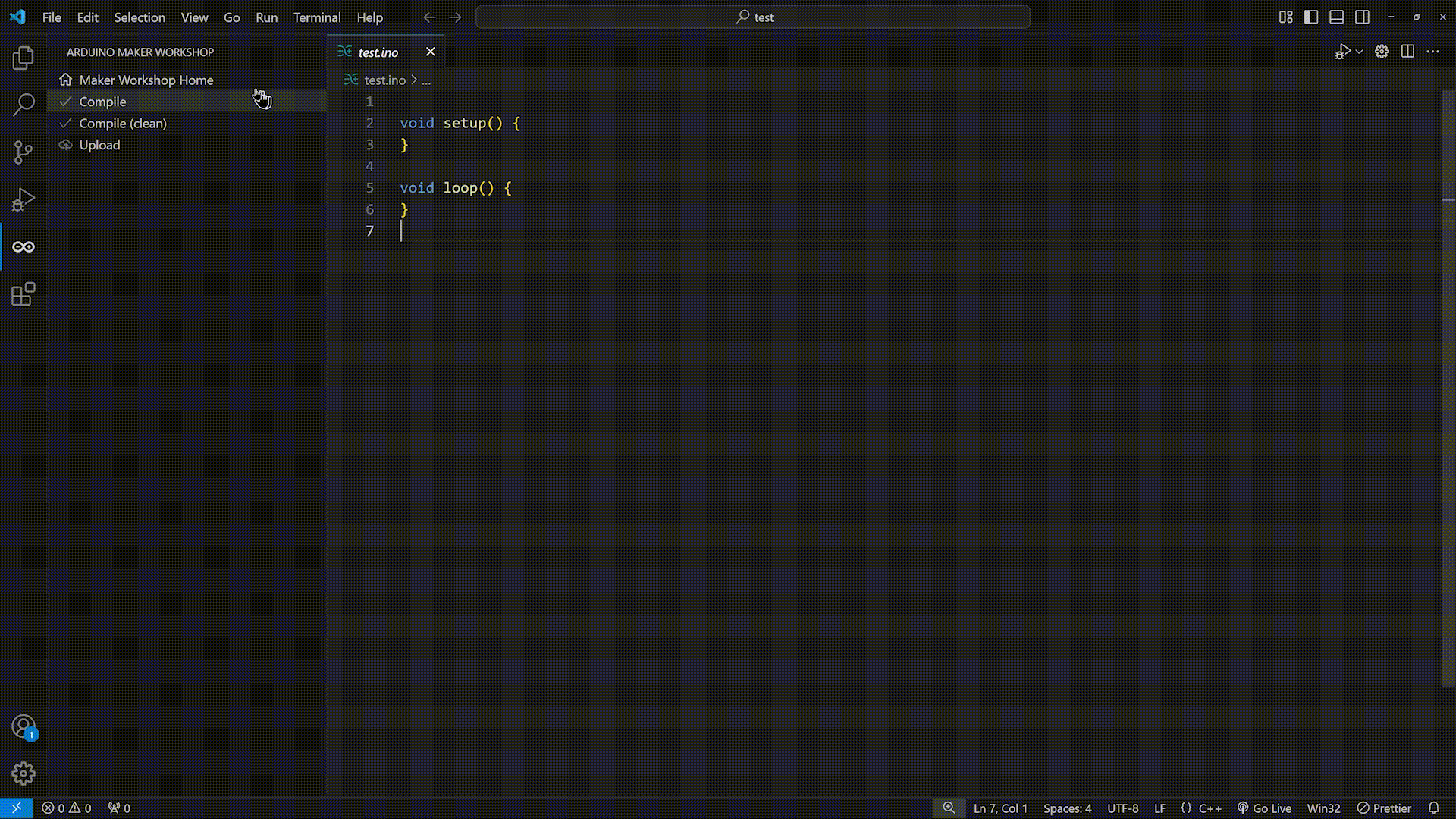The image size is (1456, 819).
Task: Click Compile (clean) in Maker Workshop
Action: tap(123, 123)
